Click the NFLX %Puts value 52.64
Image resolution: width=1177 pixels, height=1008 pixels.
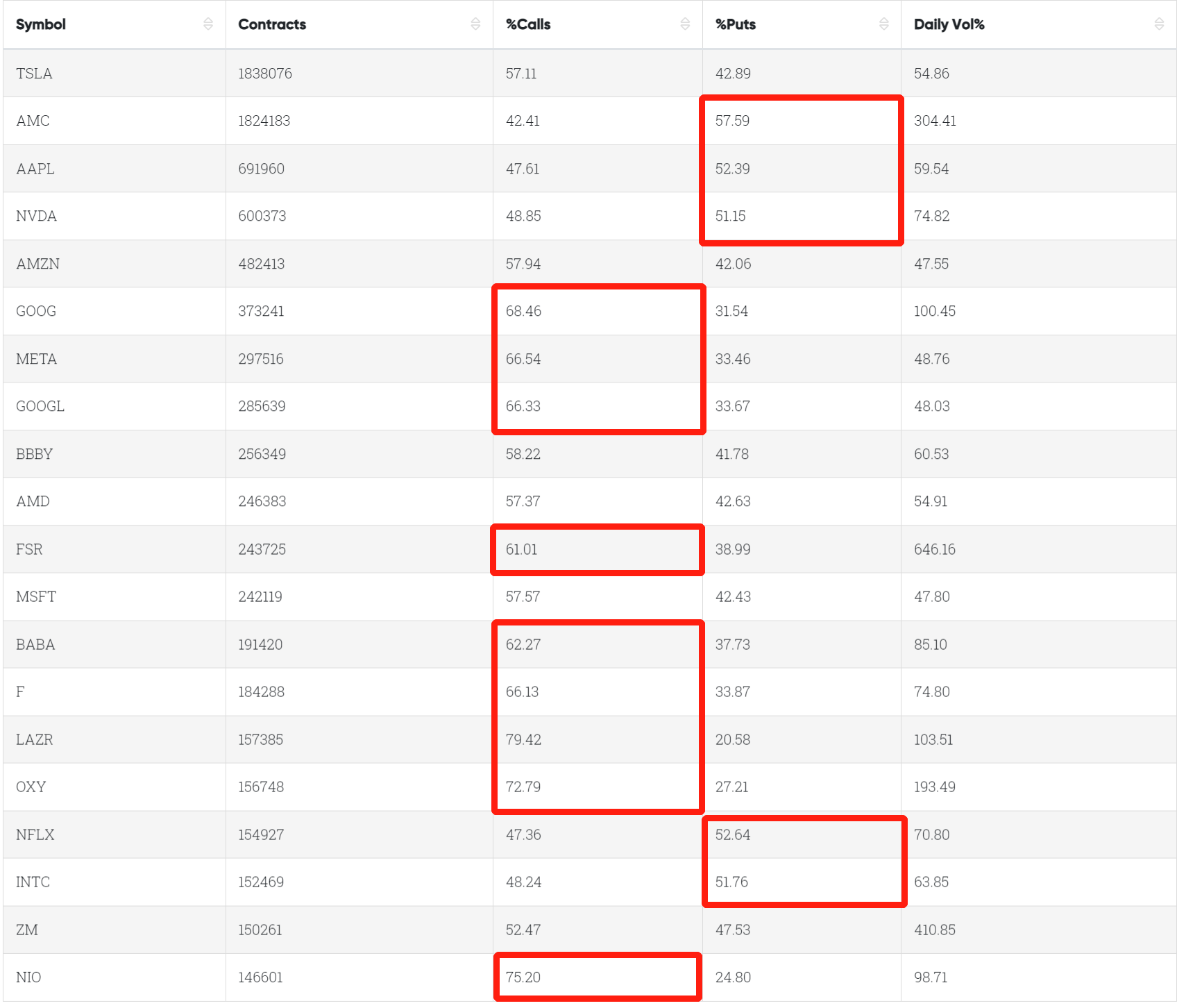(x=733, y=834)
